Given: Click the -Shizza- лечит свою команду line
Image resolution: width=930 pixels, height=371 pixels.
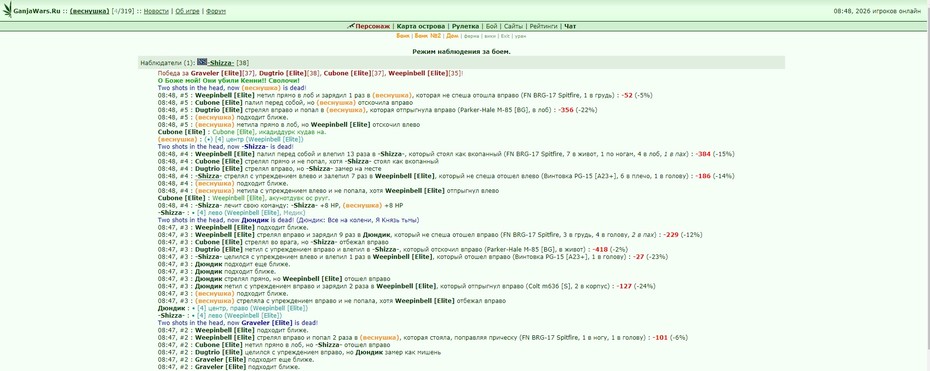Looking at the screenshot, I should 280,205.
